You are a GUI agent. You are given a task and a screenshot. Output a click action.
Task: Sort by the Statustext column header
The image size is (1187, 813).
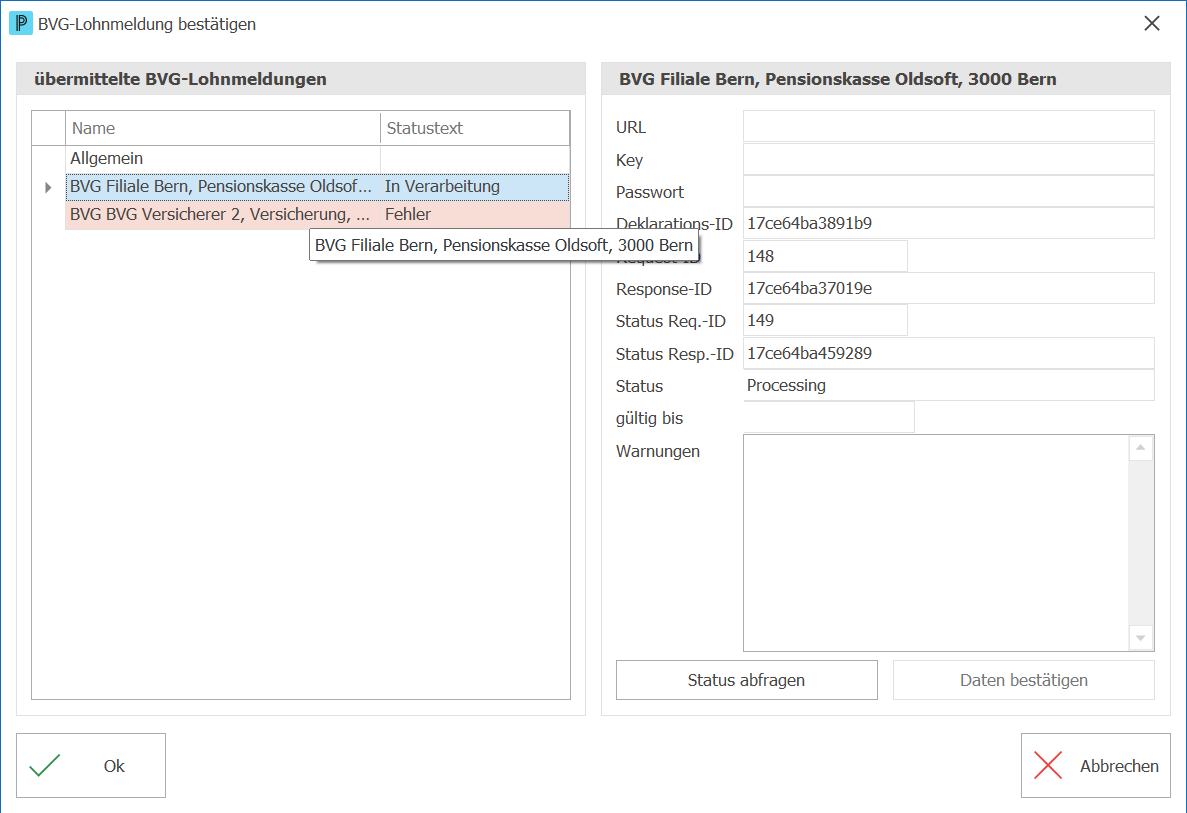(475, 128)
